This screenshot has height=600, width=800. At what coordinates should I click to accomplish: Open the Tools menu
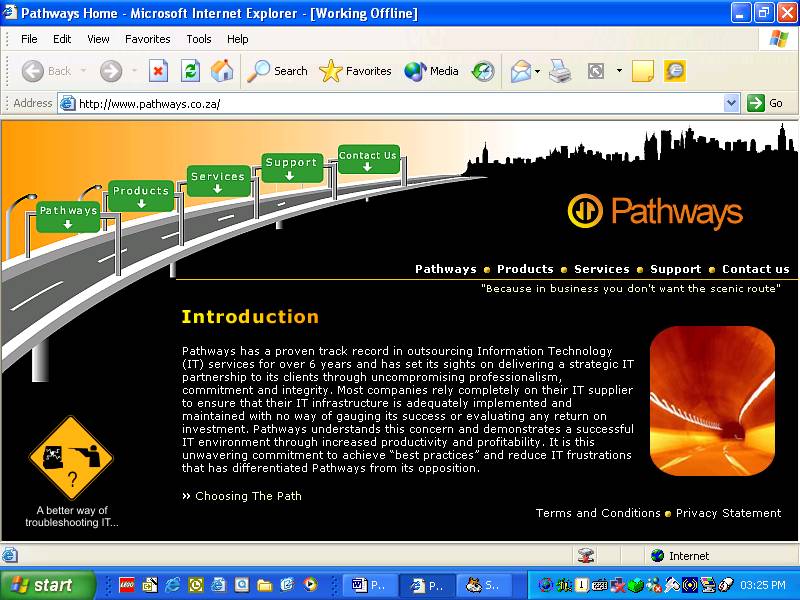198,39
